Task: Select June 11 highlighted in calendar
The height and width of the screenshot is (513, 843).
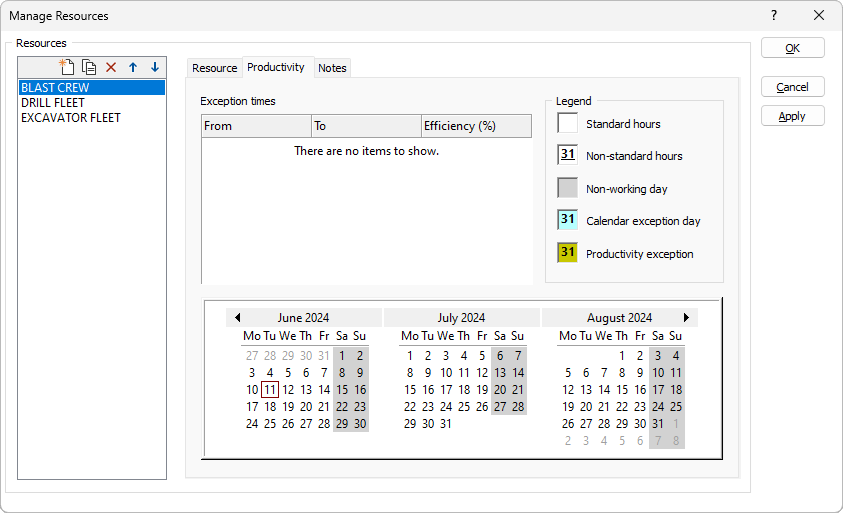Action: (270, 390)
